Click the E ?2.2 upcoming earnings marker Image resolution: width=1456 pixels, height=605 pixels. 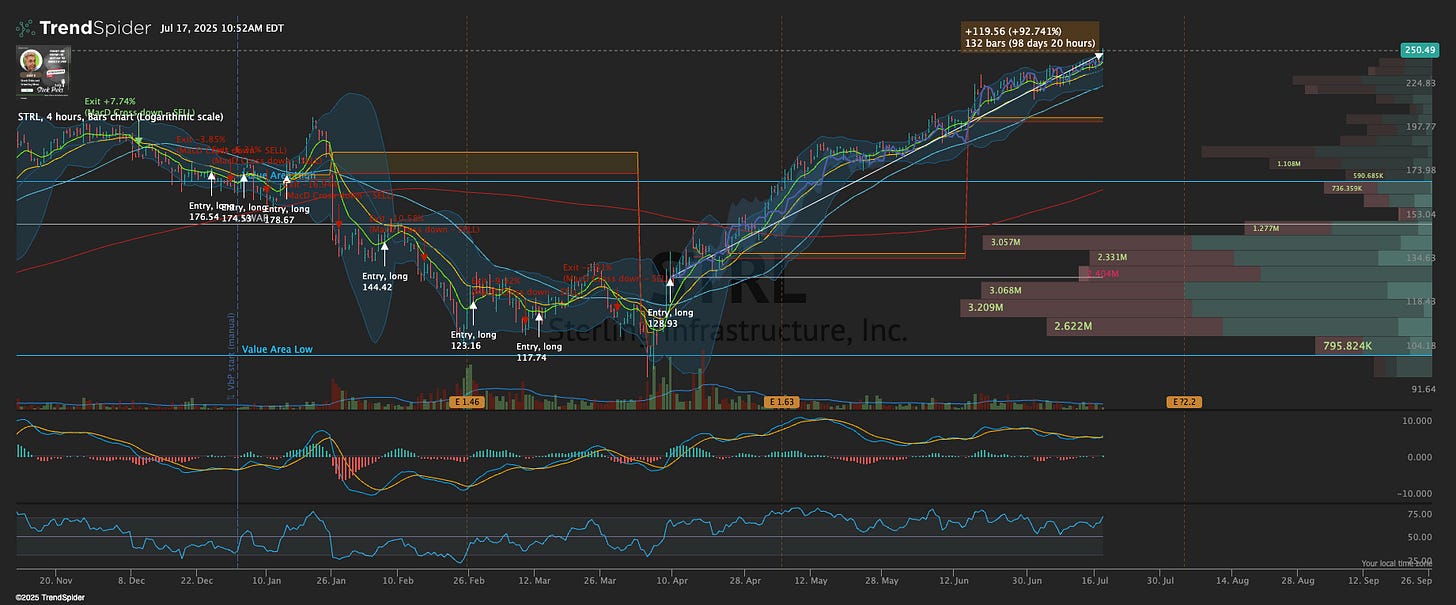click(x=1185, y=402)
